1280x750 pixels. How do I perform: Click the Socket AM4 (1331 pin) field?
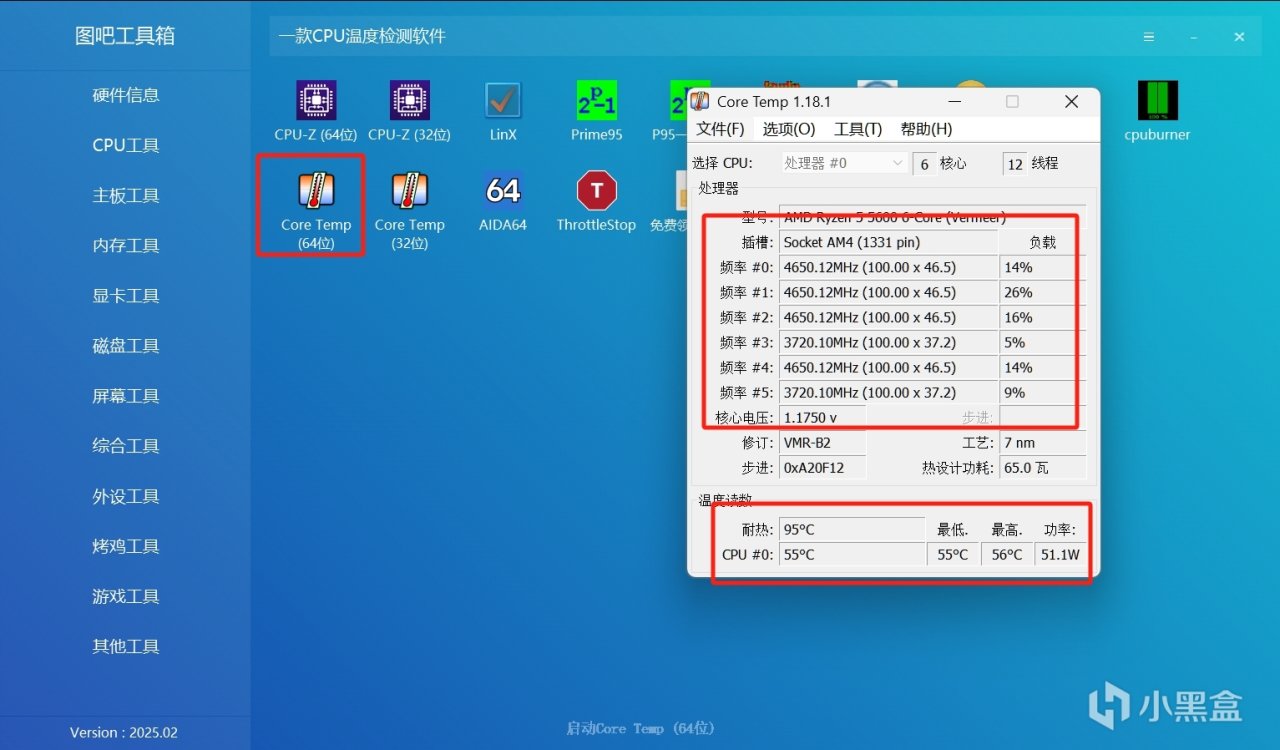(888, 242)
